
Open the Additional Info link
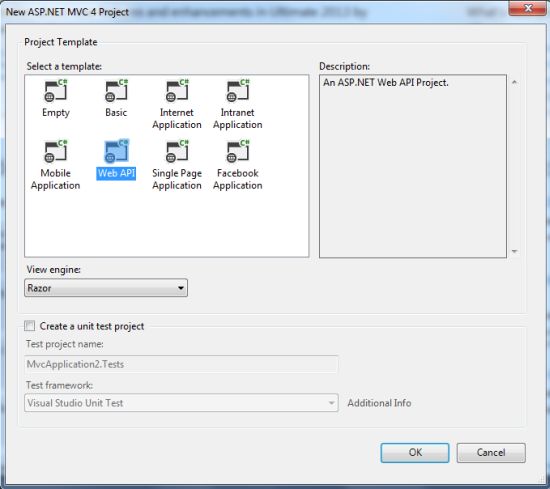click(379, 403)
